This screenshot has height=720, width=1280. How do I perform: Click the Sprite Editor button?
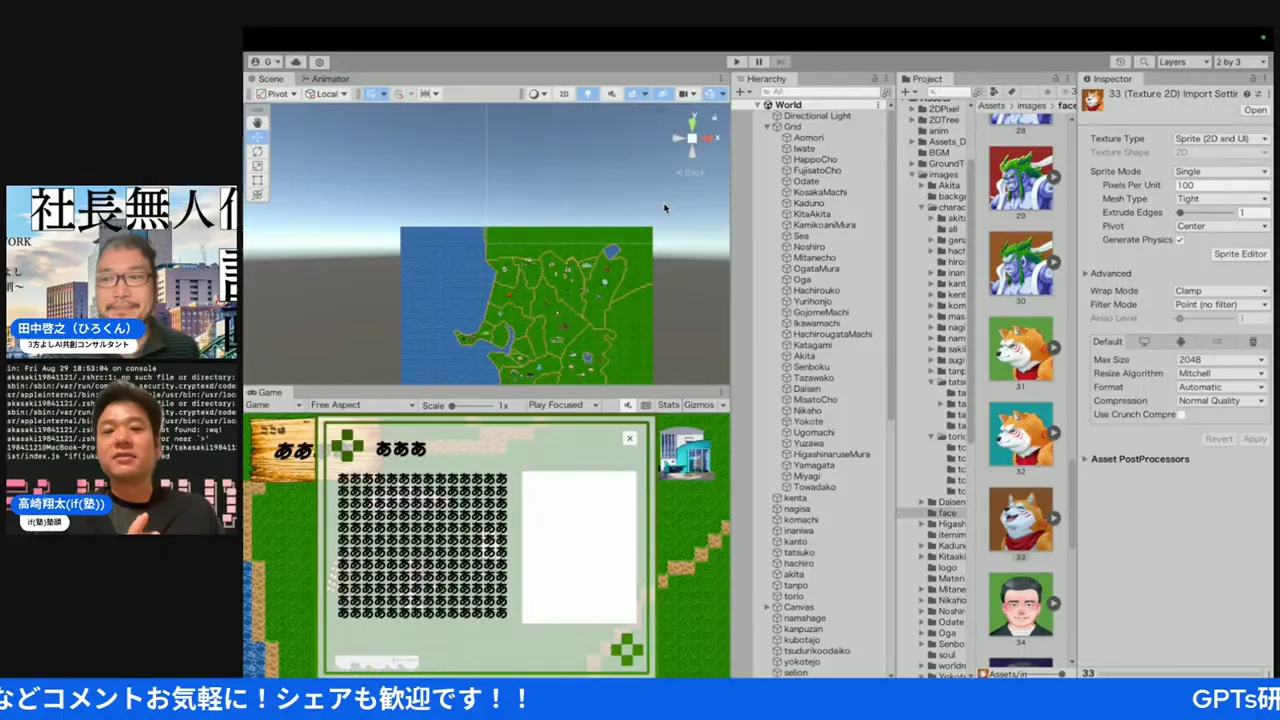[x=1239, y=254]
